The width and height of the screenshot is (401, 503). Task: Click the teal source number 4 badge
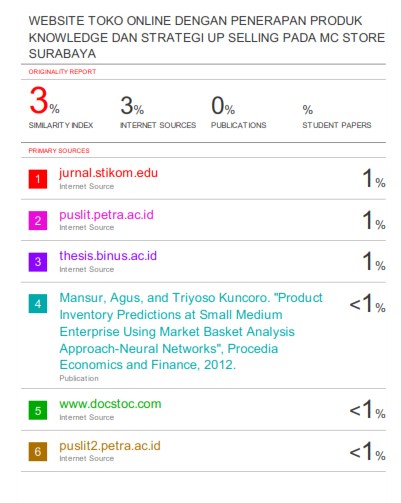(38, 303)
